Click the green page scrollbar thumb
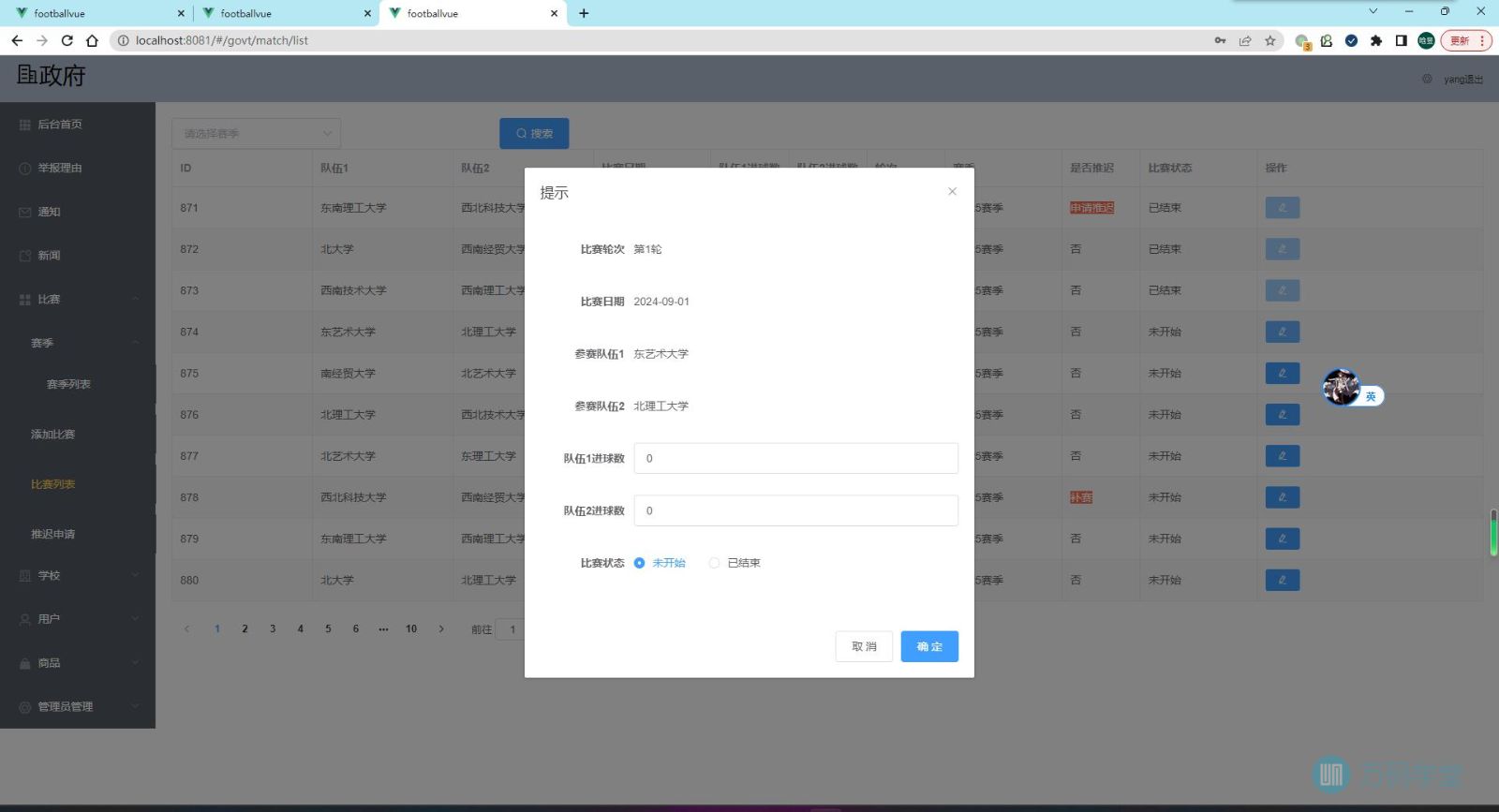This screenshot has height=812, width=1499. pyautogui.click(x=1493, y=532)
